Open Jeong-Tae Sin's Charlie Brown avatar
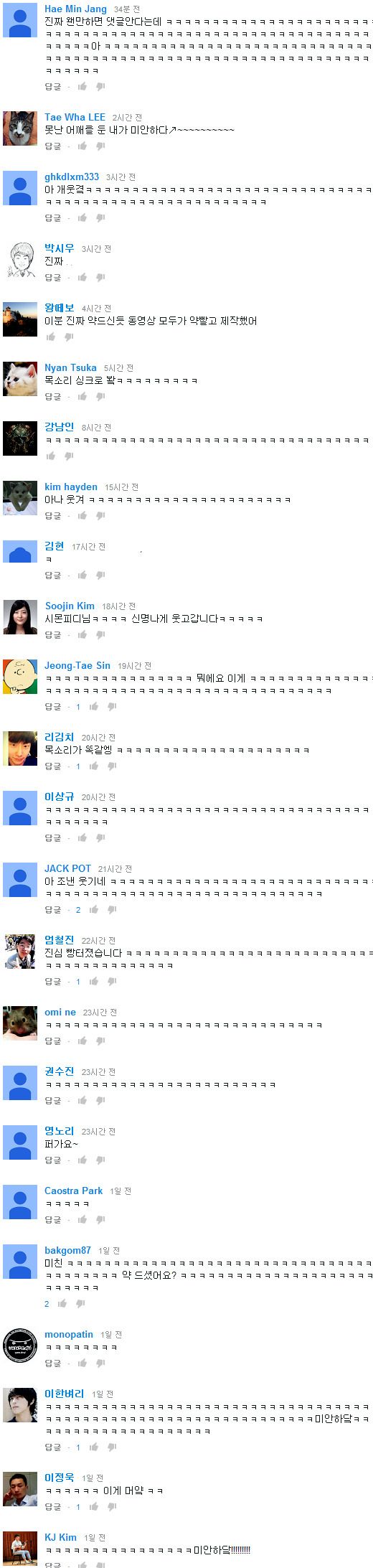 pos(20,677)
